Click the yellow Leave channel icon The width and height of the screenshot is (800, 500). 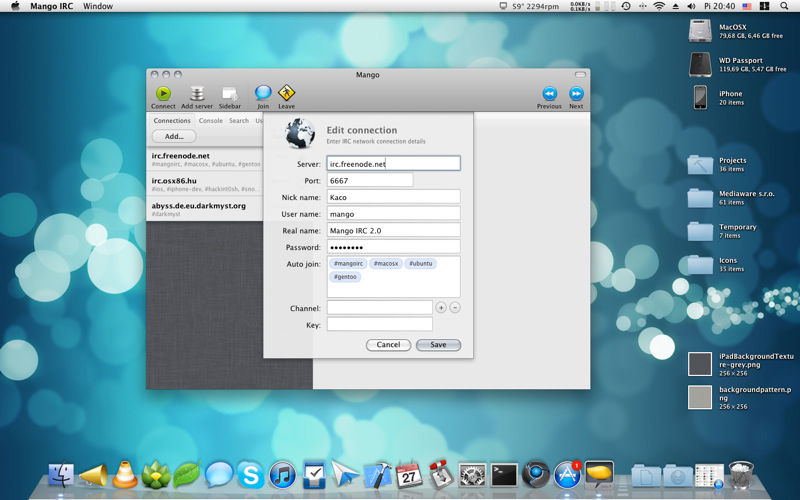(286, 93)
